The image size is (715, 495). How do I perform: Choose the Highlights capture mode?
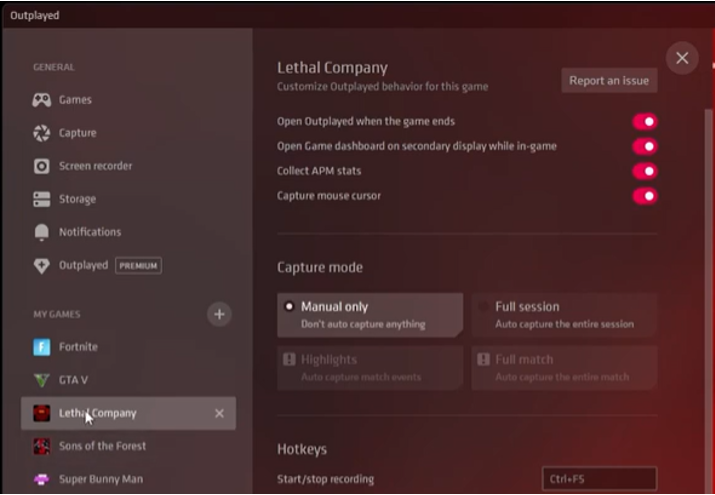click(x=370, y=368)
